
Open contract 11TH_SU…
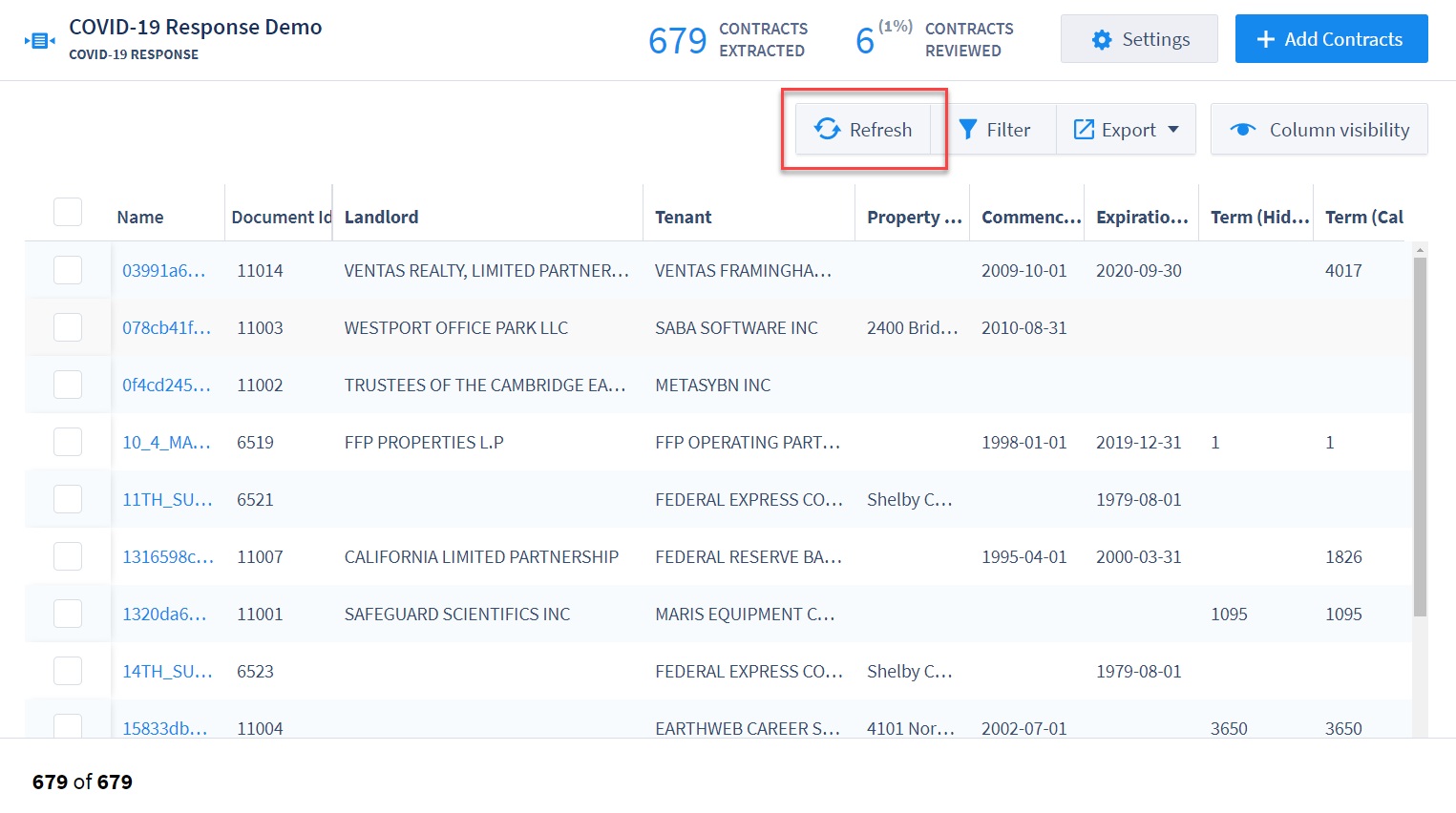tap(168, 499)
